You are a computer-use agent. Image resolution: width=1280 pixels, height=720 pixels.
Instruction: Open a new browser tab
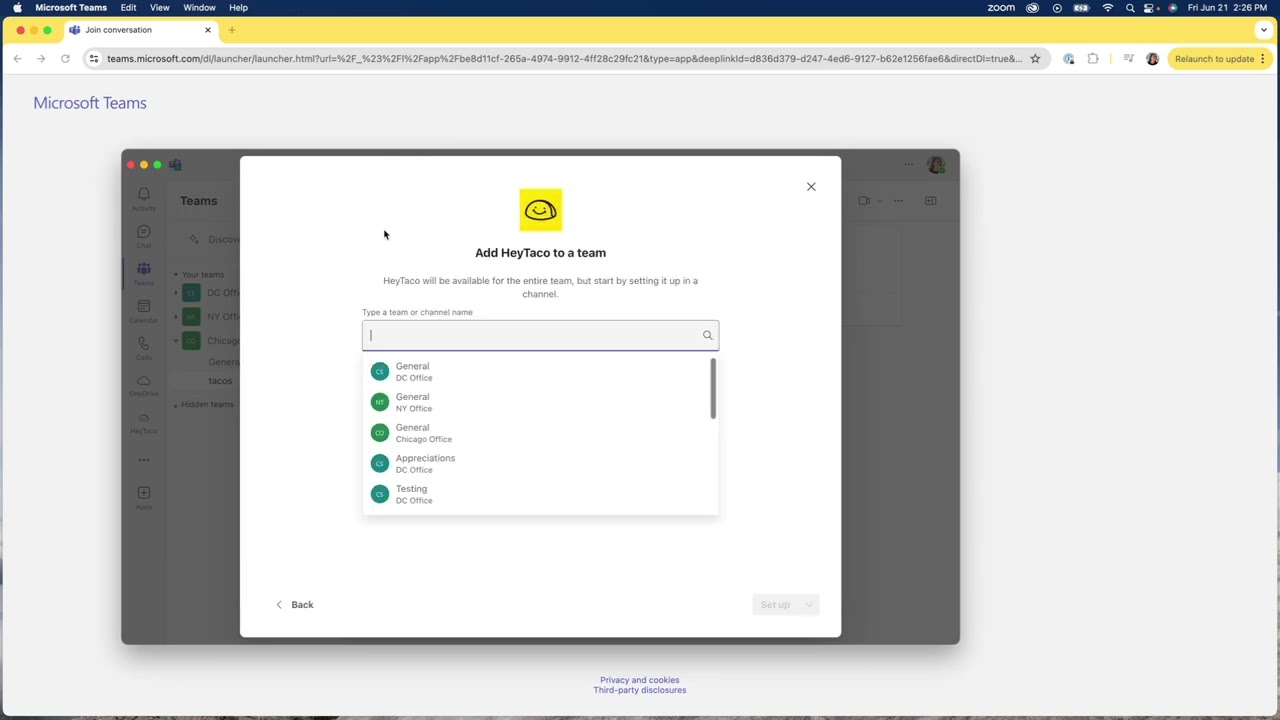[232, 30]
